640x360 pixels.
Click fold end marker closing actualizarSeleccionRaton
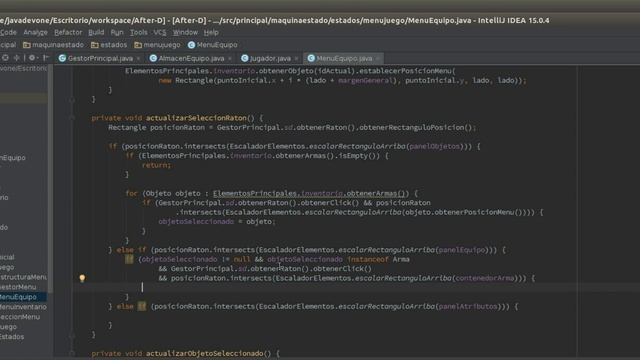coord(72,335)
